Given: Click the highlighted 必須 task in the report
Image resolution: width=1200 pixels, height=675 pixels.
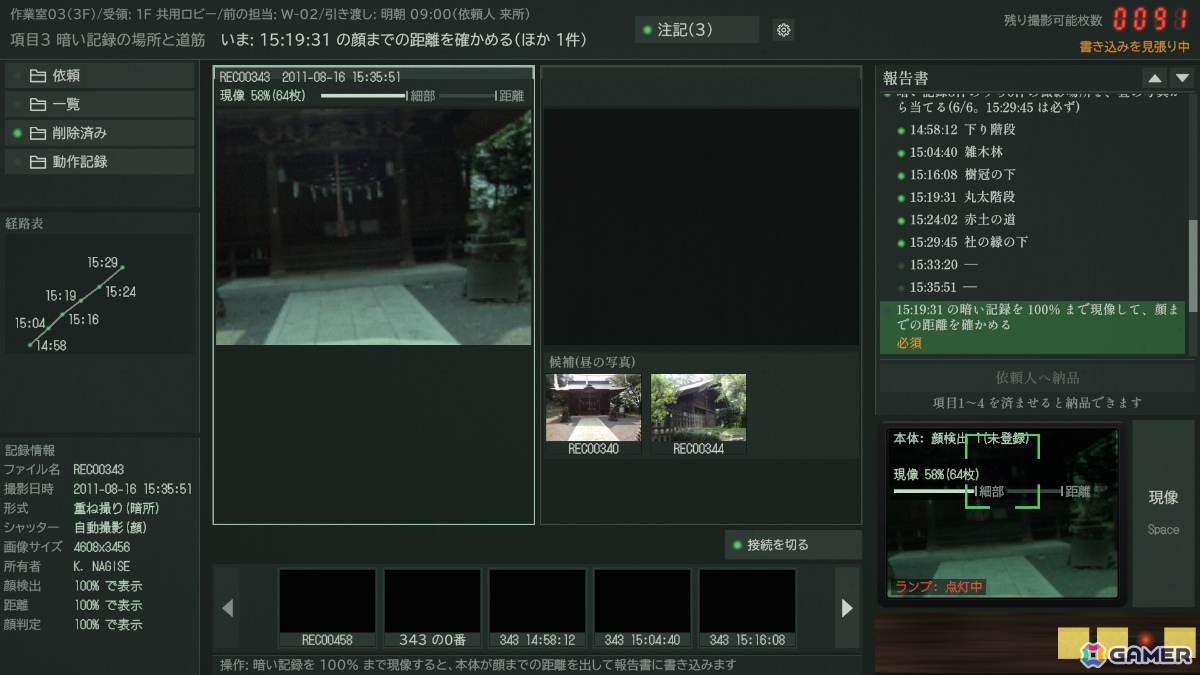Looking at the screenshot, I should point(1032,327).
